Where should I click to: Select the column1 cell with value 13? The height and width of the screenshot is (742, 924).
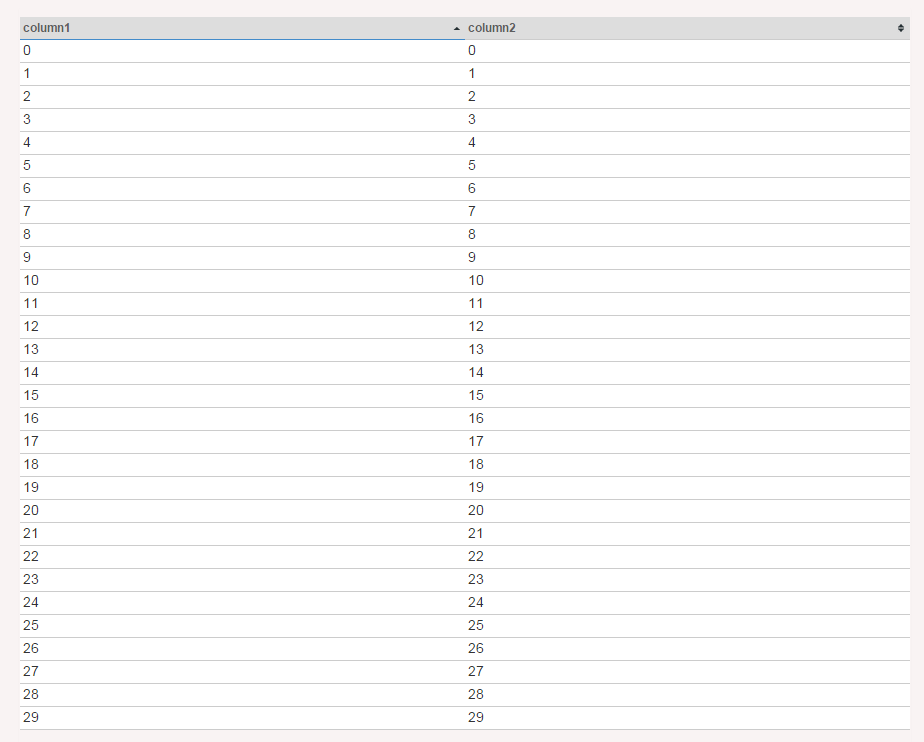click(242, 350)
